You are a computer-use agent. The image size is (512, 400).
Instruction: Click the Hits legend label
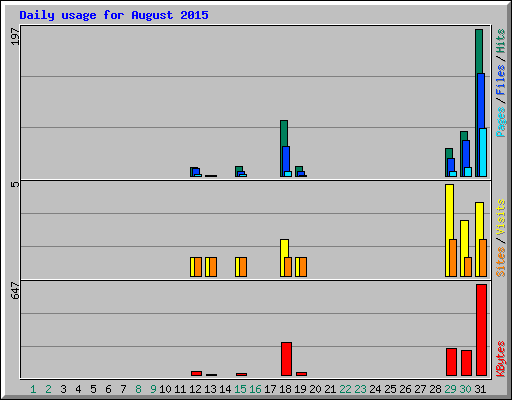pyautogui.click(x=500, y=41)
